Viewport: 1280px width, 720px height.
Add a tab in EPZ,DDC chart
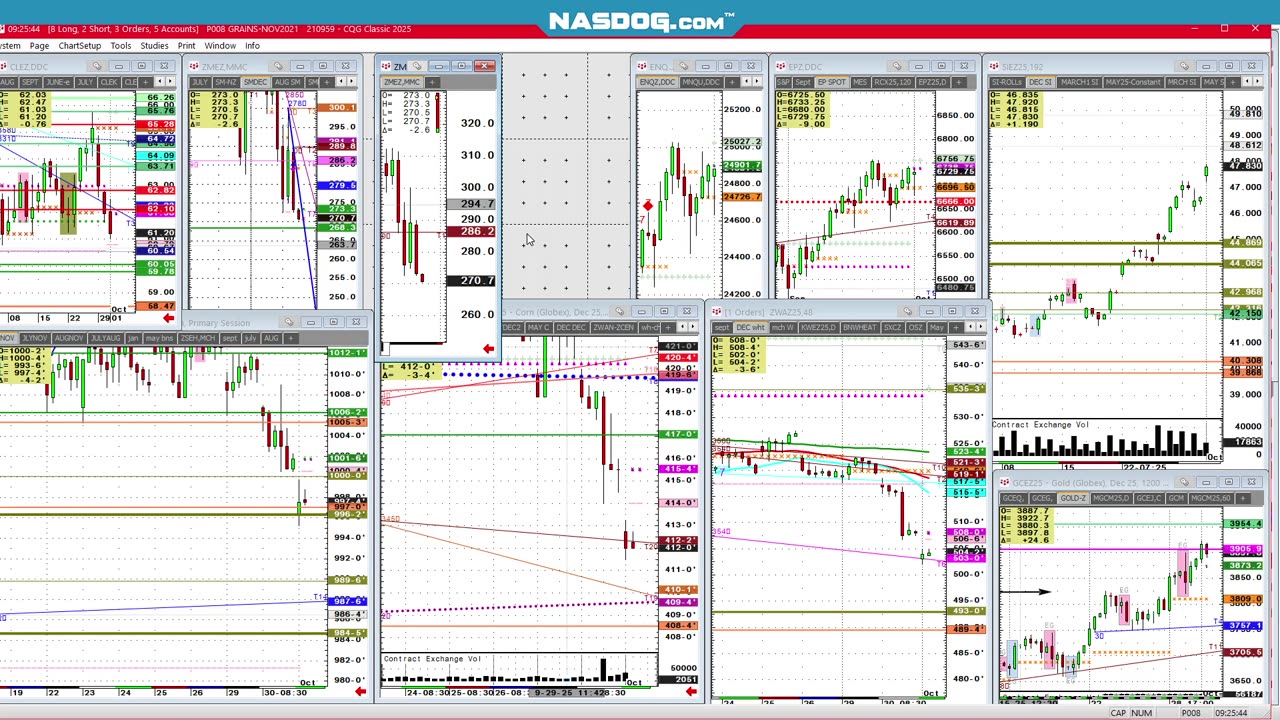(x=959, y=82)
